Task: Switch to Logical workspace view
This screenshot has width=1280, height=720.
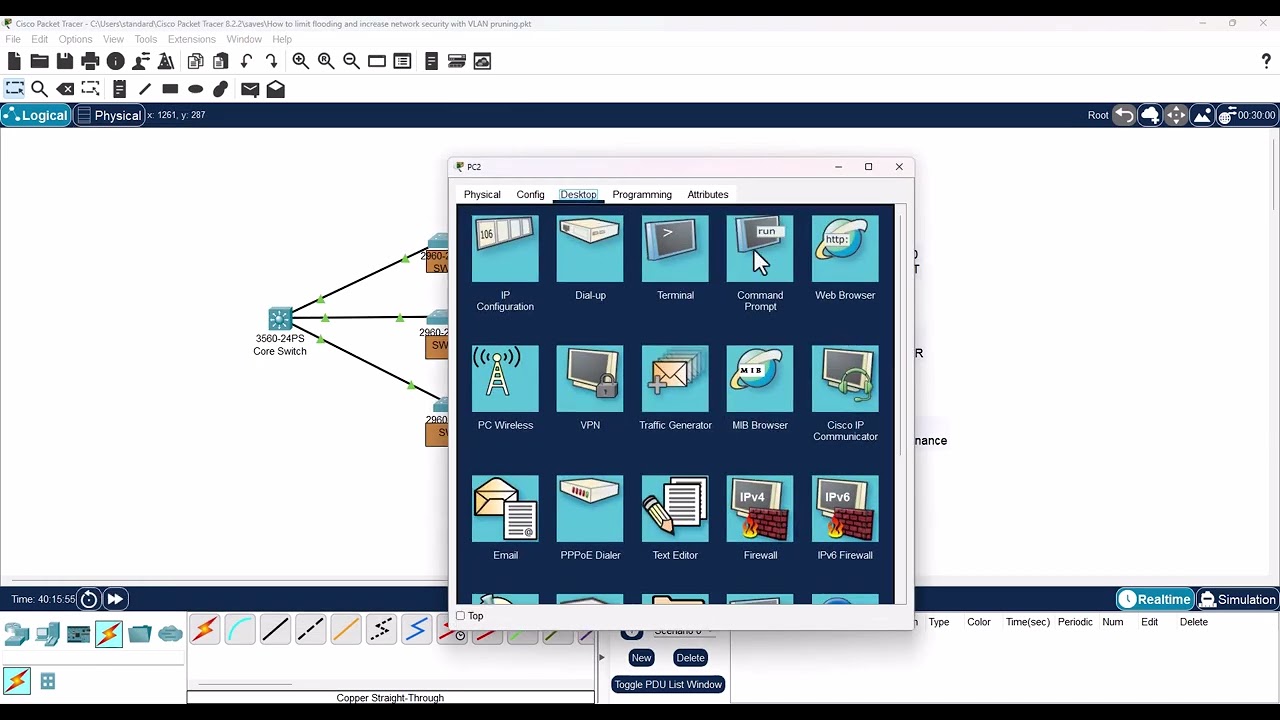Action: coord(36,115)
